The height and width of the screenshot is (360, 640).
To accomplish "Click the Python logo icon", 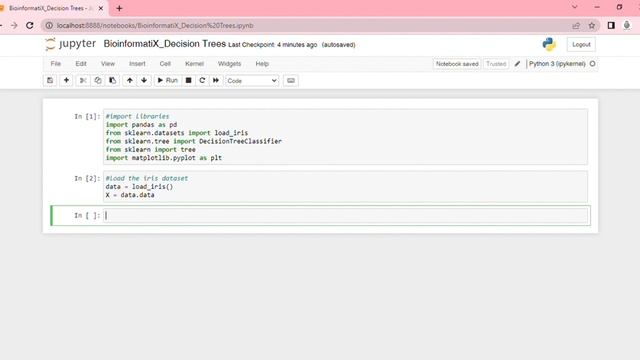I will pos(549,44).
